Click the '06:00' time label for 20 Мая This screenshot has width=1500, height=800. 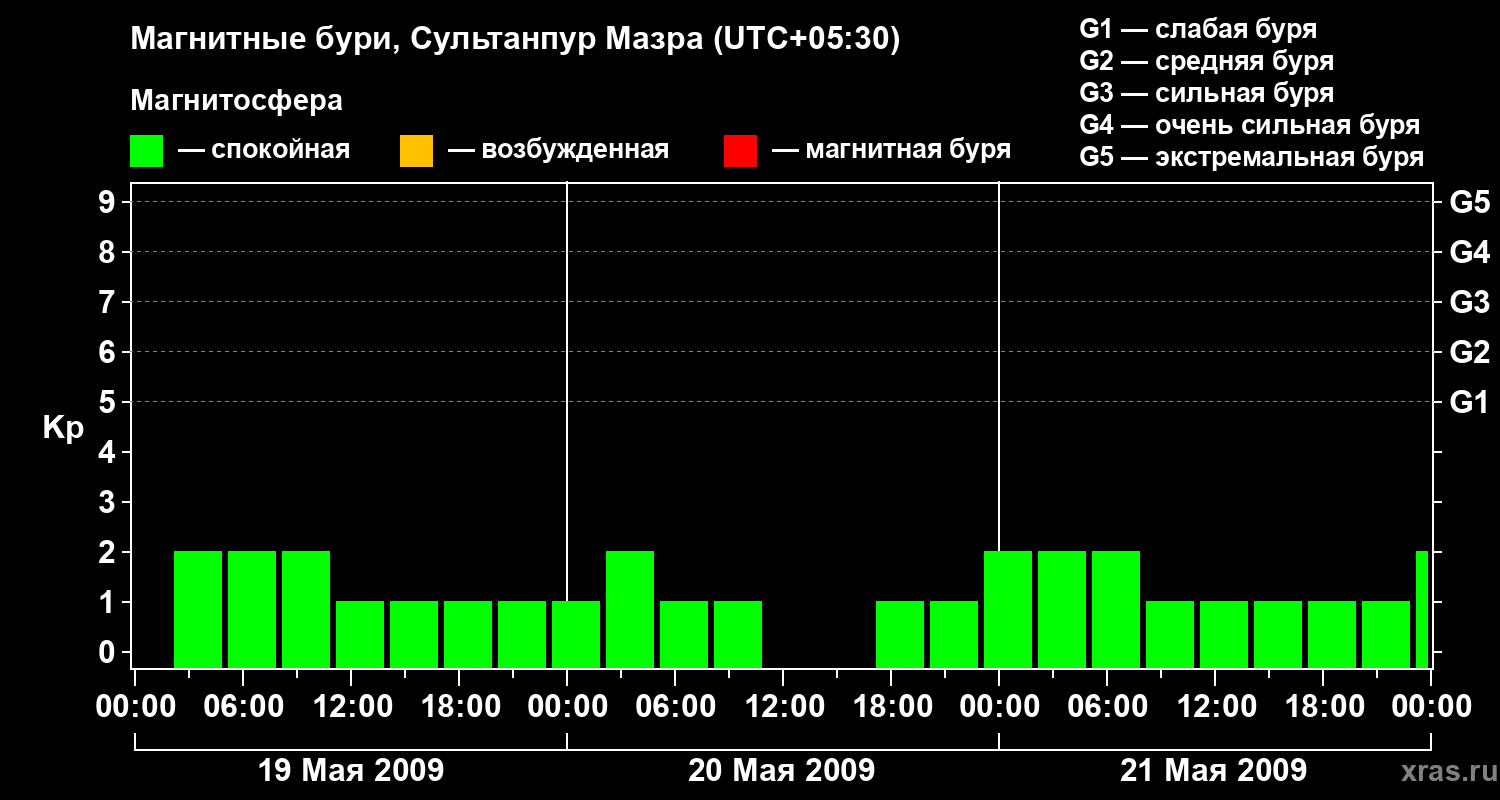pos(674,707)
